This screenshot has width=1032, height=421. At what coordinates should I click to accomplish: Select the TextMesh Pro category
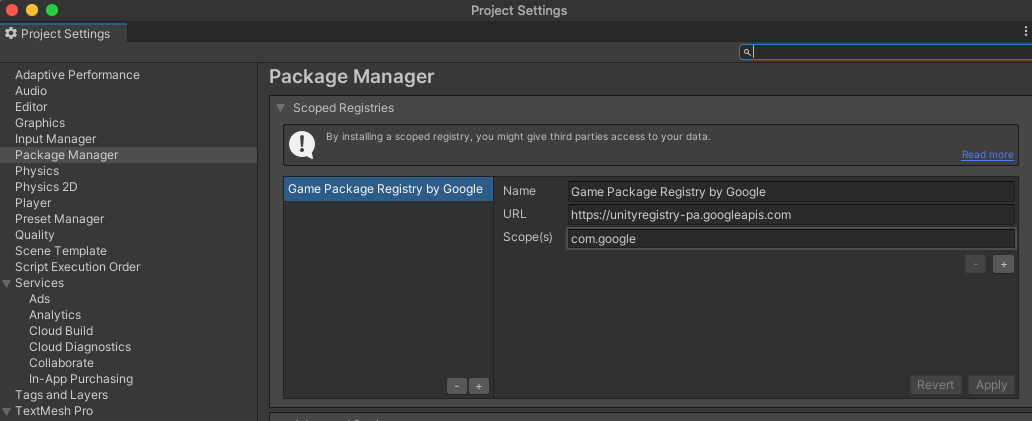point(54,411)
